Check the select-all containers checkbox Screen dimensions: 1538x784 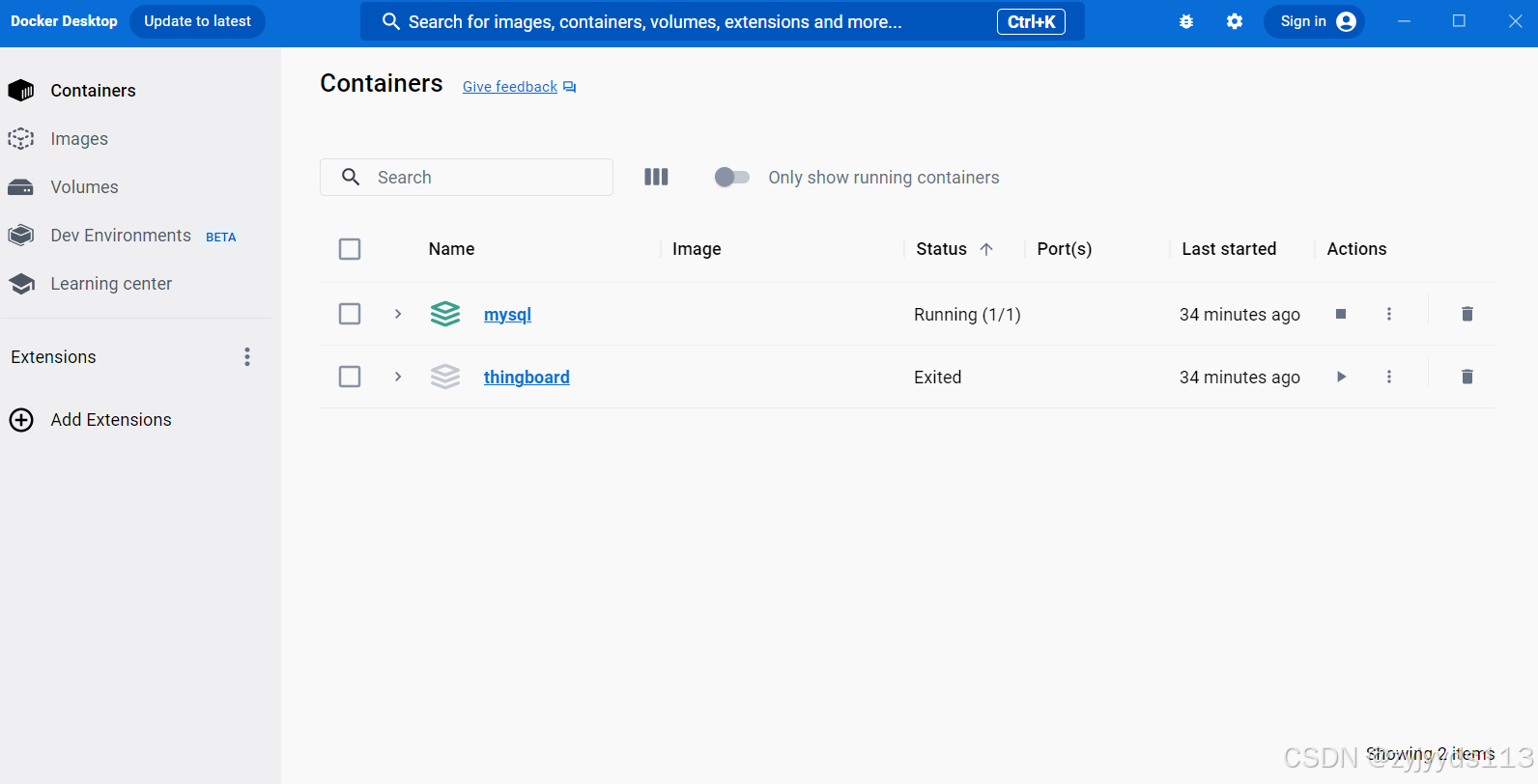pos(350,249)
